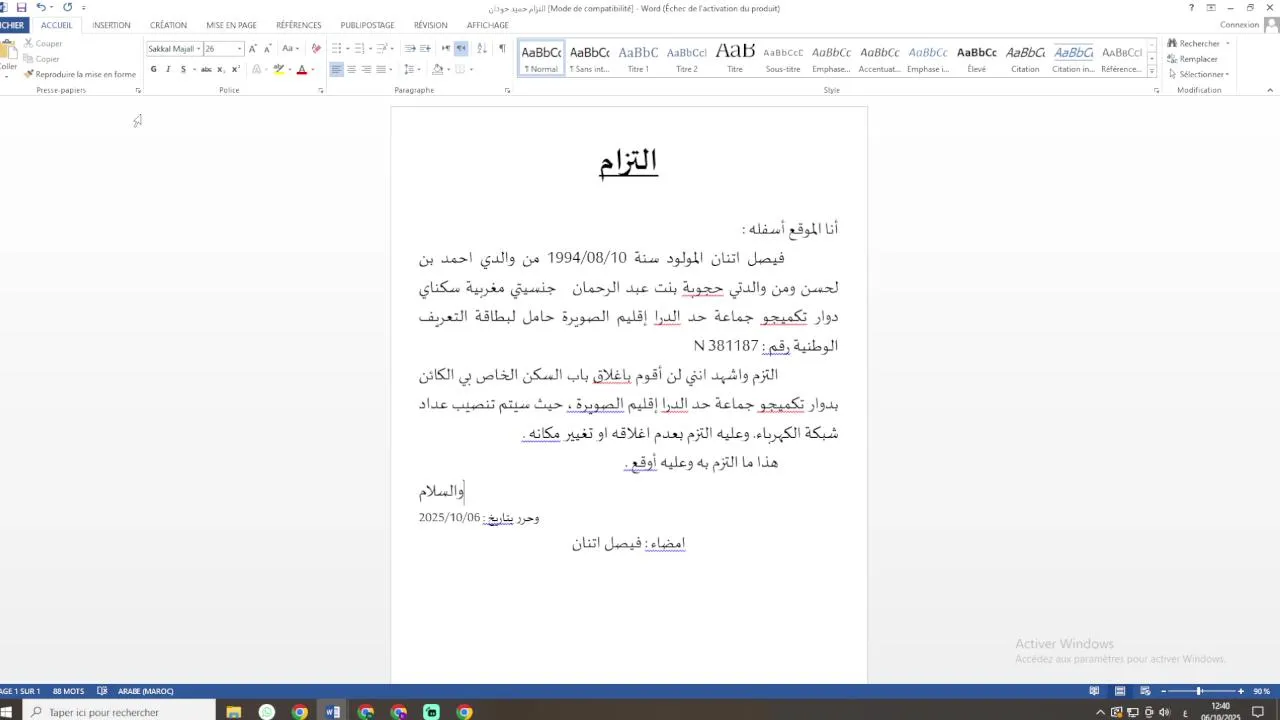The width and height of the screenshot is (1280, 720).
Task: Clear all formatting with the eraser icon
Action: coord(316,48)
